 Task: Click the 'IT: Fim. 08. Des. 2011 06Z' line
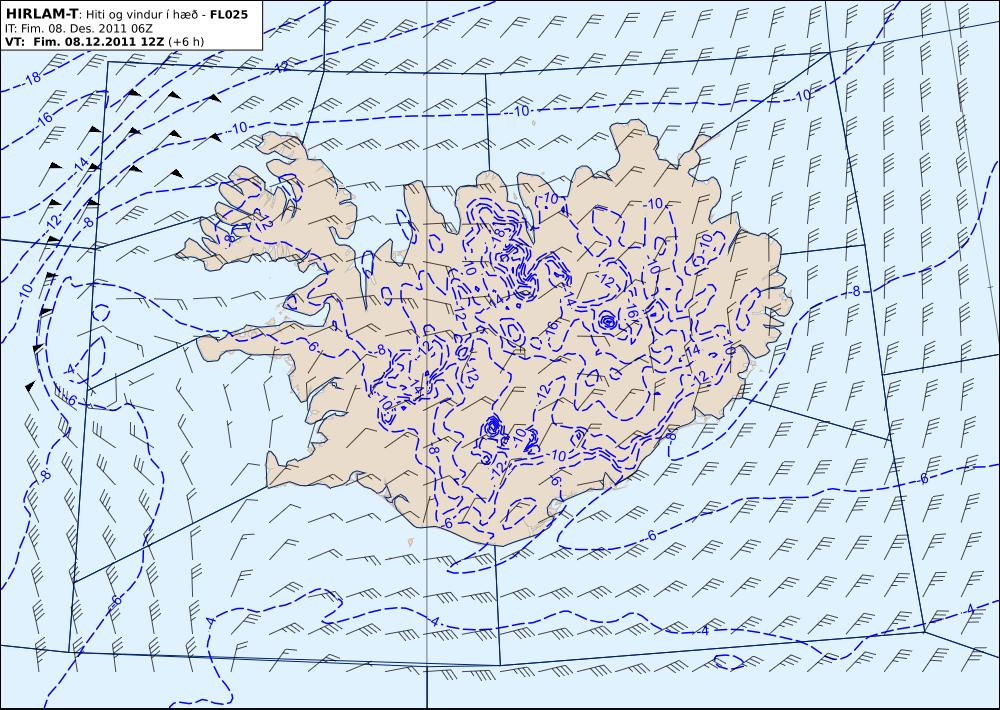pos(78,29)
